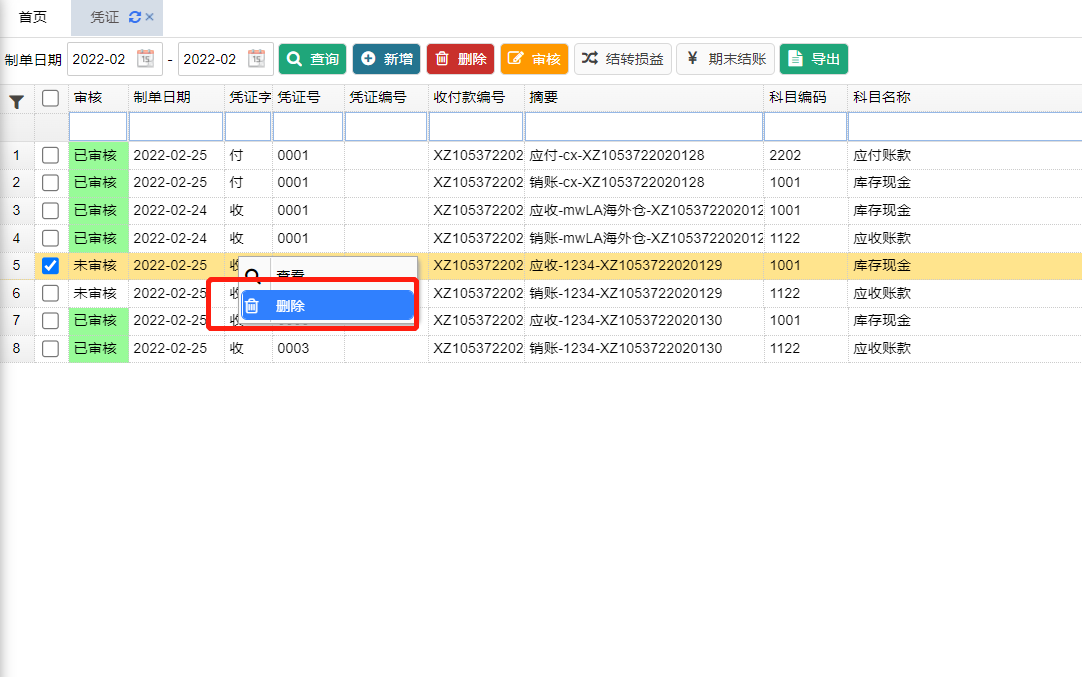Screen dimensions: 1082x677
Task: Click the refresh icon on 凭证 tab
Action: [135, 17]
